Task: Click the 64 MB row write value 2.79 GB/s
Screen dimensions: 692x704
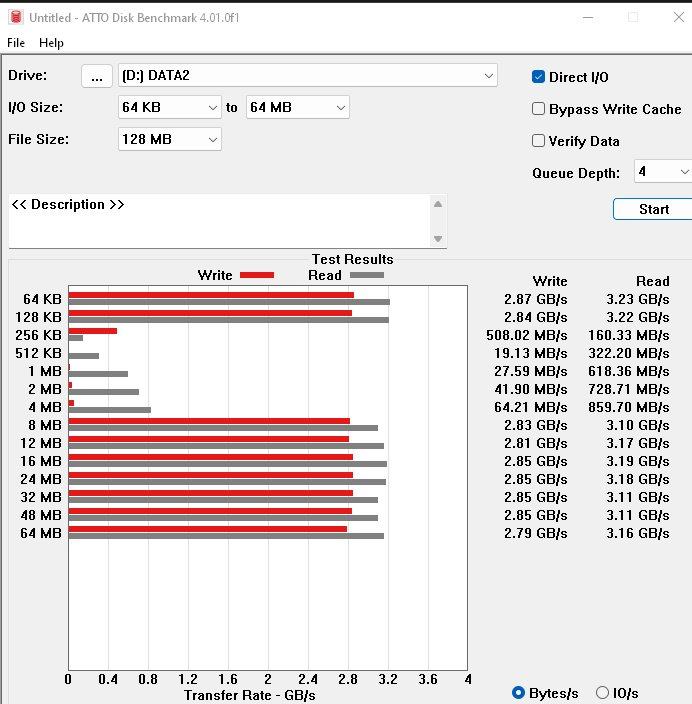Action: pos(535,533)
